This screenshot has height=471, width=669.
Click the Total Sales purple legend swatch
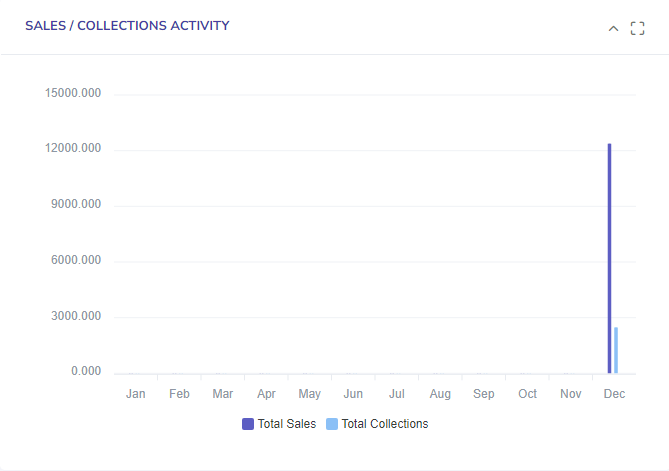[248, 424]
